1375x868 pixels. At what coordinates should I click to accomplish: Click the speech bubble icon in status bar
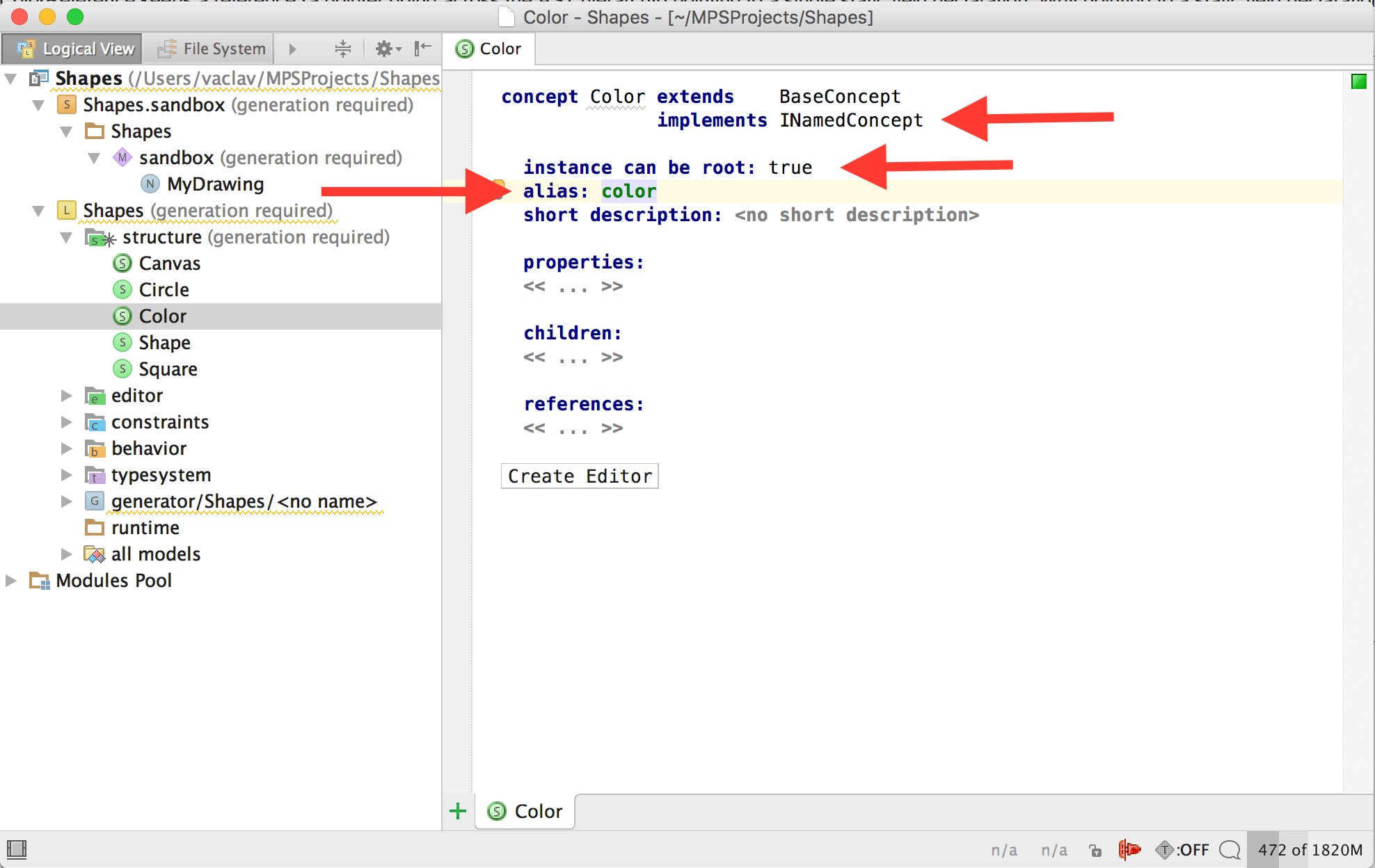coord(1230,849)
